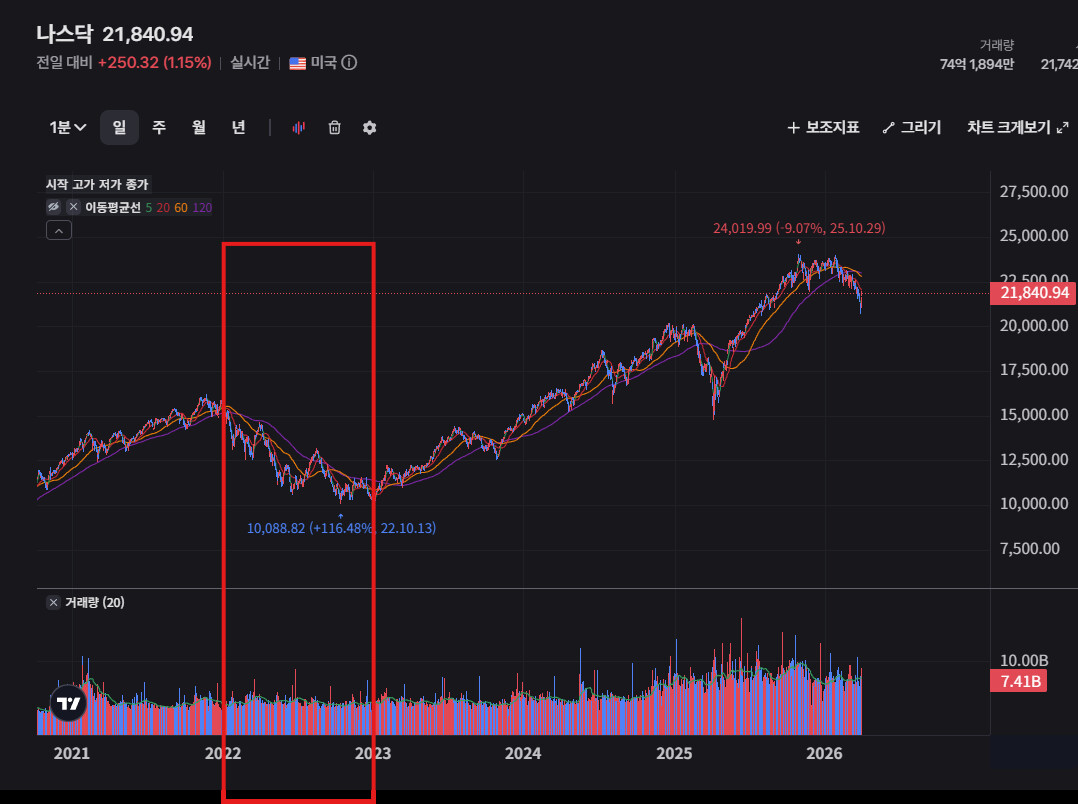Click the TradingView logo badge
The image size is (1078, 804).
click(69, 703)
